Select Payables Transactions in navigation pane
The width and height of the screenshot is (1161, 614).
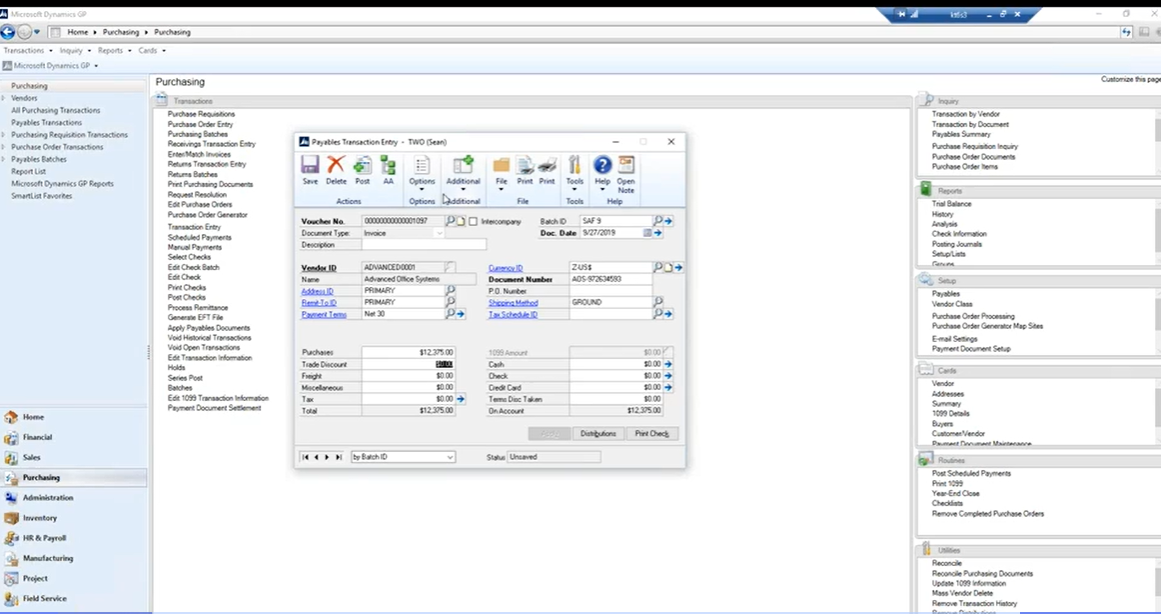(x=47, y=122)
